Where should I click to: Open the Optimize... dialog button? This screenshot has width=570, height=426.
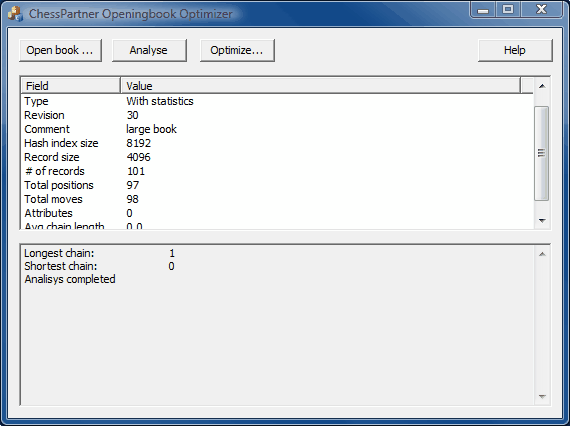click(237, 50)
